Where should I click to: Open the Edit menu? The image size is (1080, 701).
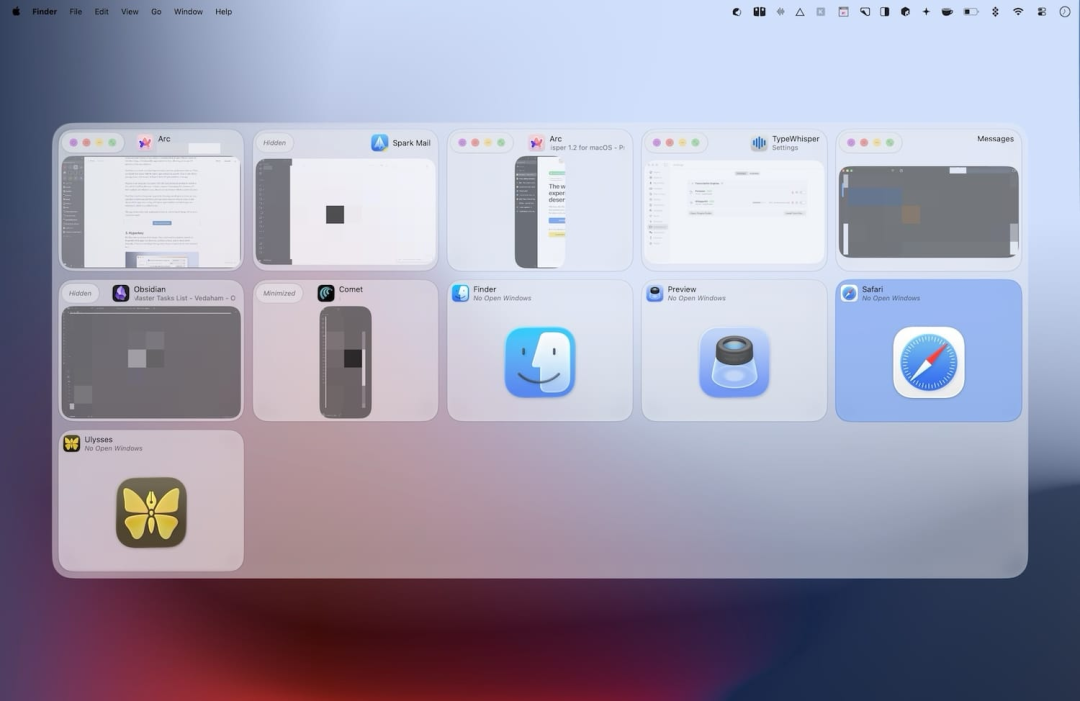click(x=101, y=12)
